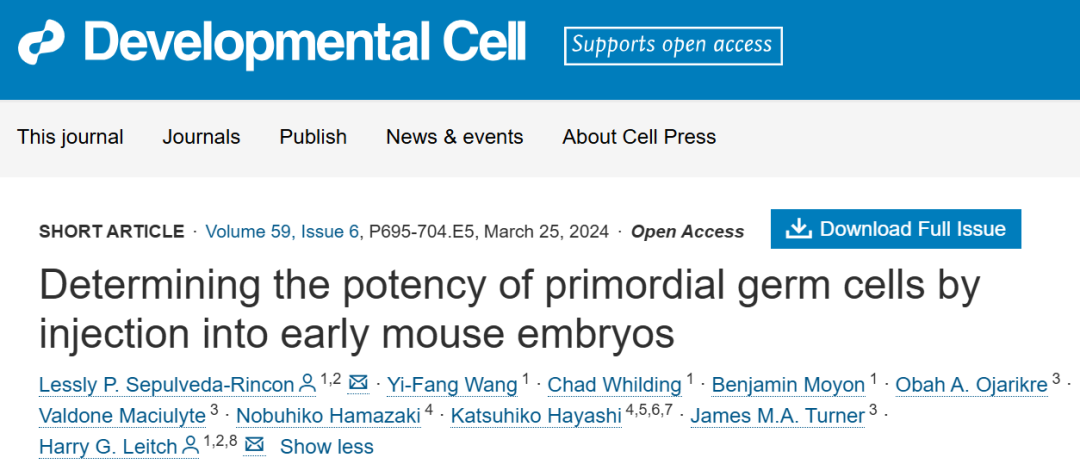Click the email envelope icon next to Leitch
Image resolution: width=1080 pixels, height=470 pixels.
(255, 445)
